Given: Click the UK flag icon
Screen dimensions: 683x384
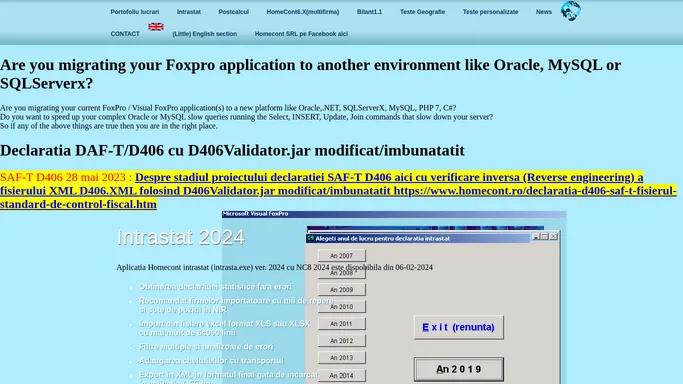Looking at the screenshot, I should (156, 27).
